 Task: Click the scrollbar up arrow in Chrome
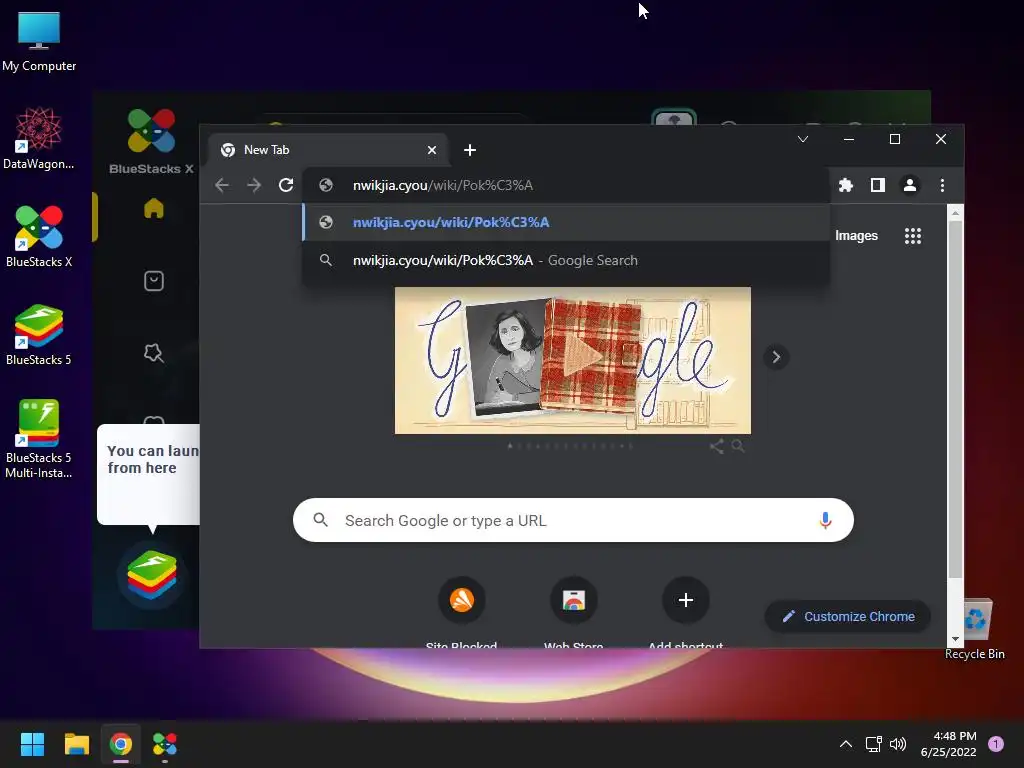[x=955, y=213]
